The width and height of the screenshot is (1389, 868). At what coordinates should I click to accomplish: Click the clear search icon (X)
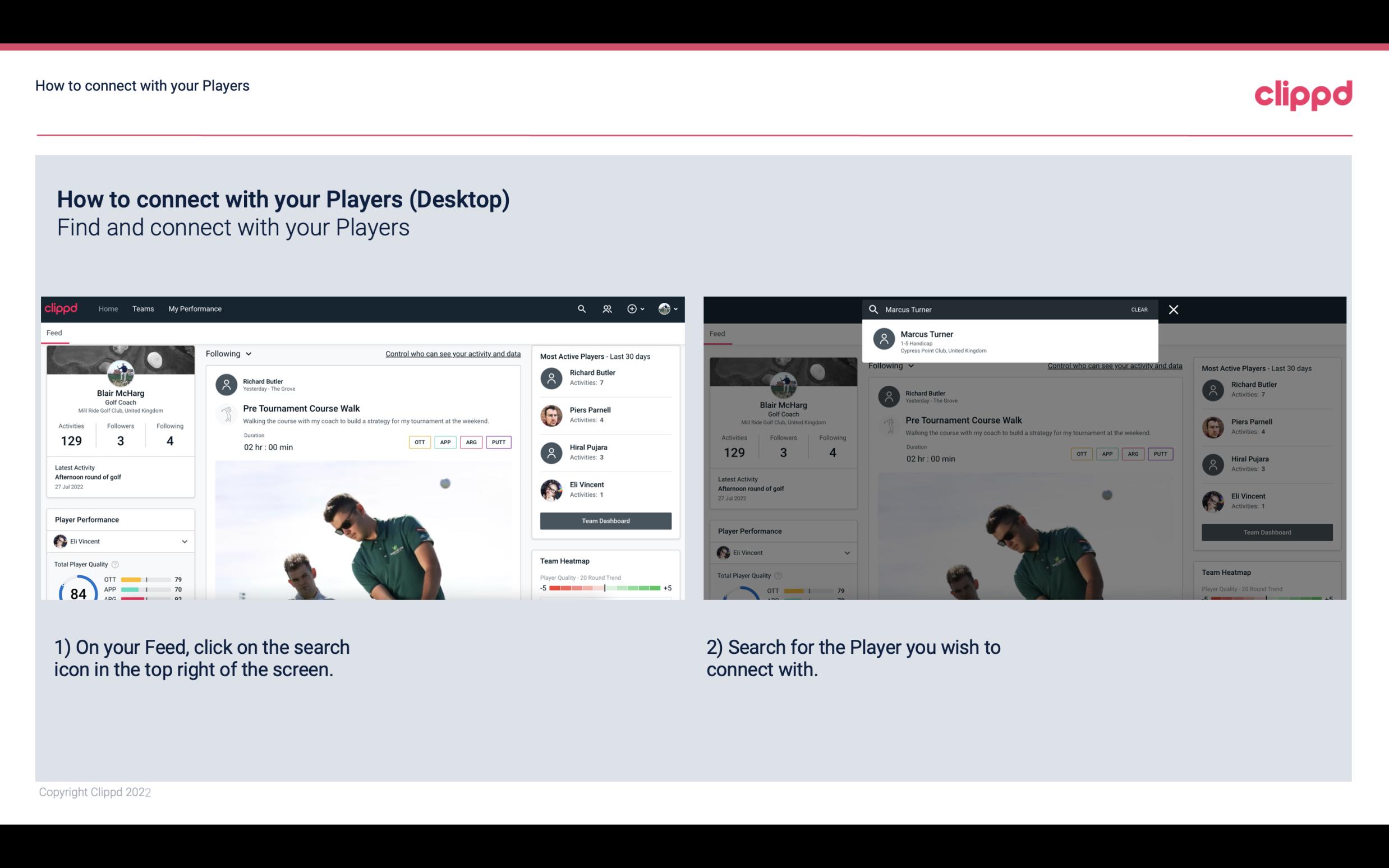pyautogui.click(x=1175, y=309)
